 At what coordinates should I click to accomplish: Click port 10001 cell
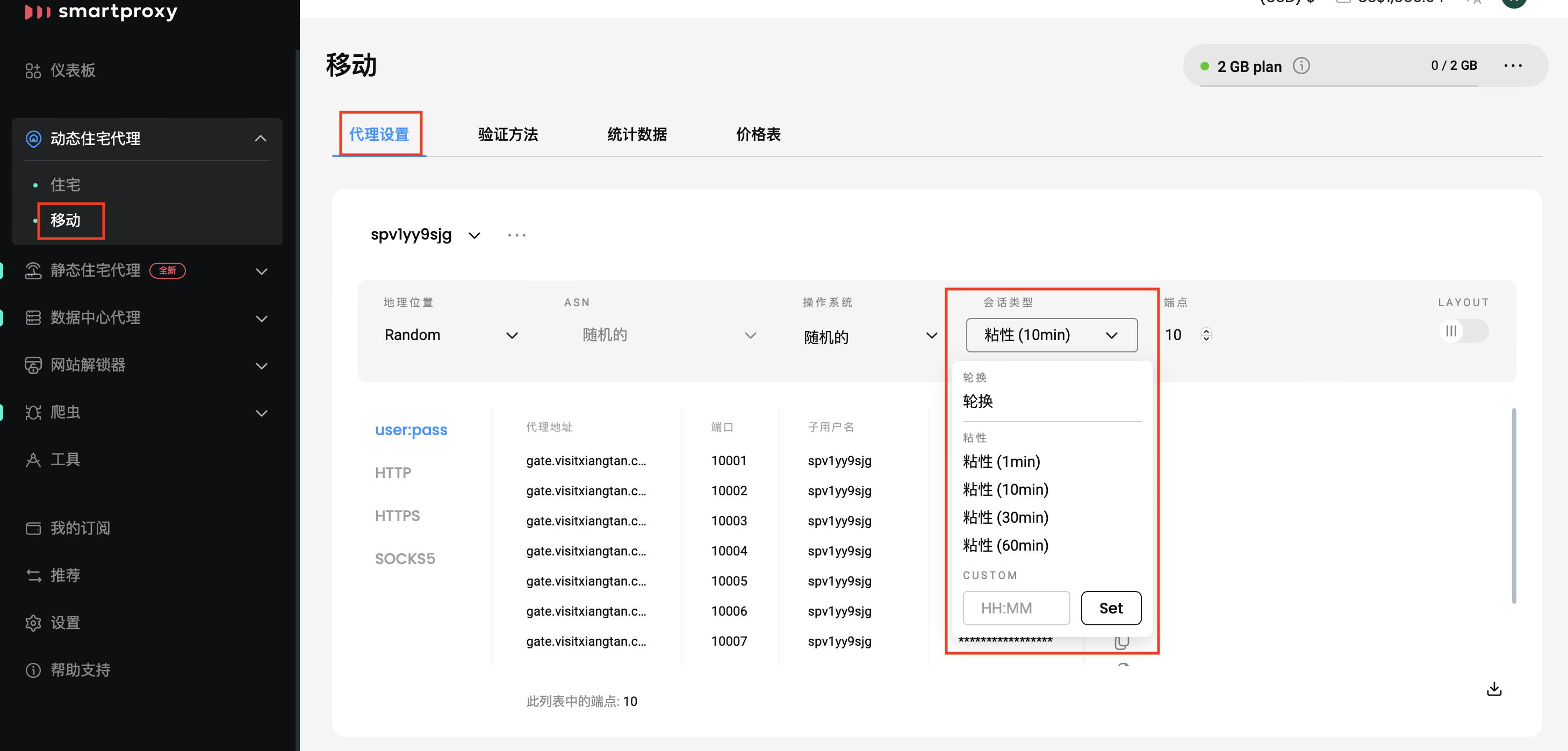[729, 461]
